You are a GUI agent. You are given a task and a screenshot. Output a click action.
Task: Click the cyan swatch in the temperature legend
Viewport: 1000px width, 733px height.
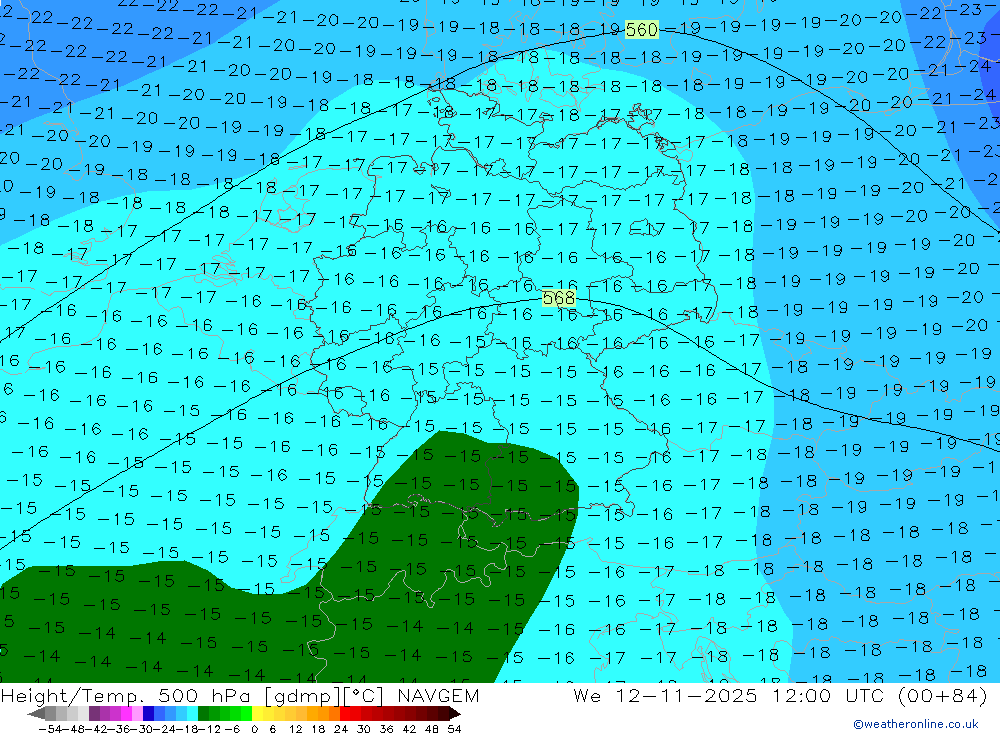point(192,714)
